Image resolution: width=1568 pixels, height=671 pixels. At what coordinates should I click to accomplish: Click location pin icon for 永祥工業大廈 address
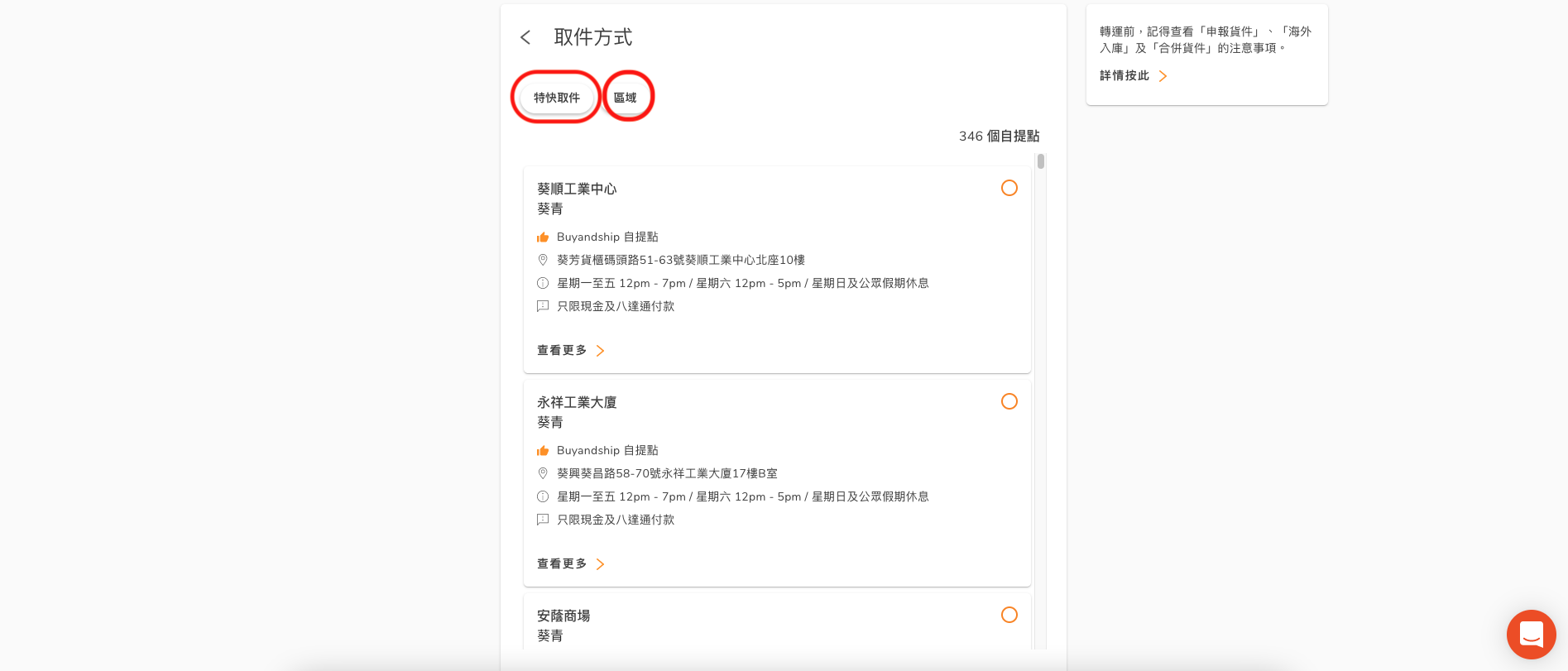pos(543,473)
